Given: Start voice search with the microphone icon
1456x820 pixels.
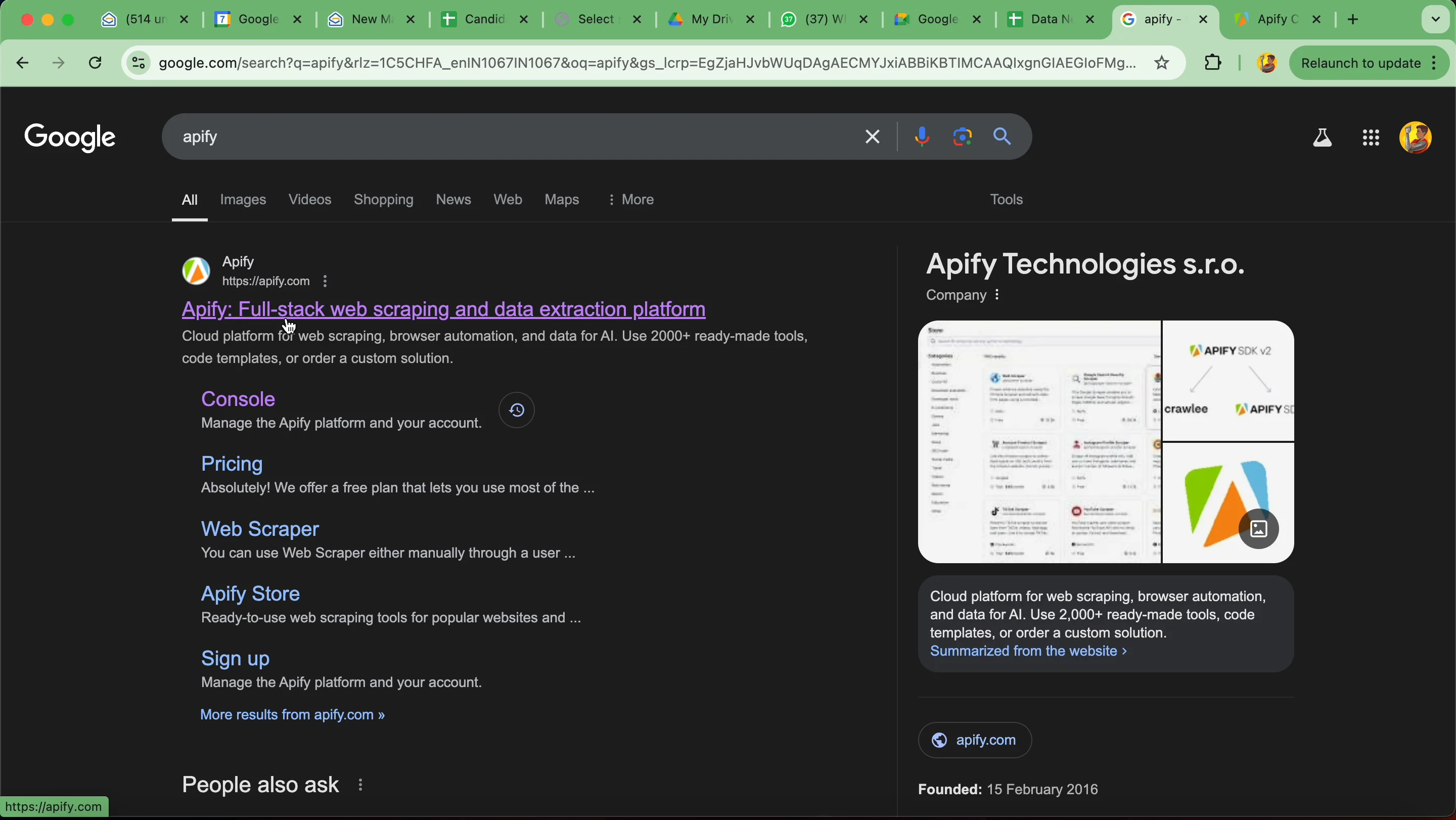Looking at the screenshot, I should [921, 137].
